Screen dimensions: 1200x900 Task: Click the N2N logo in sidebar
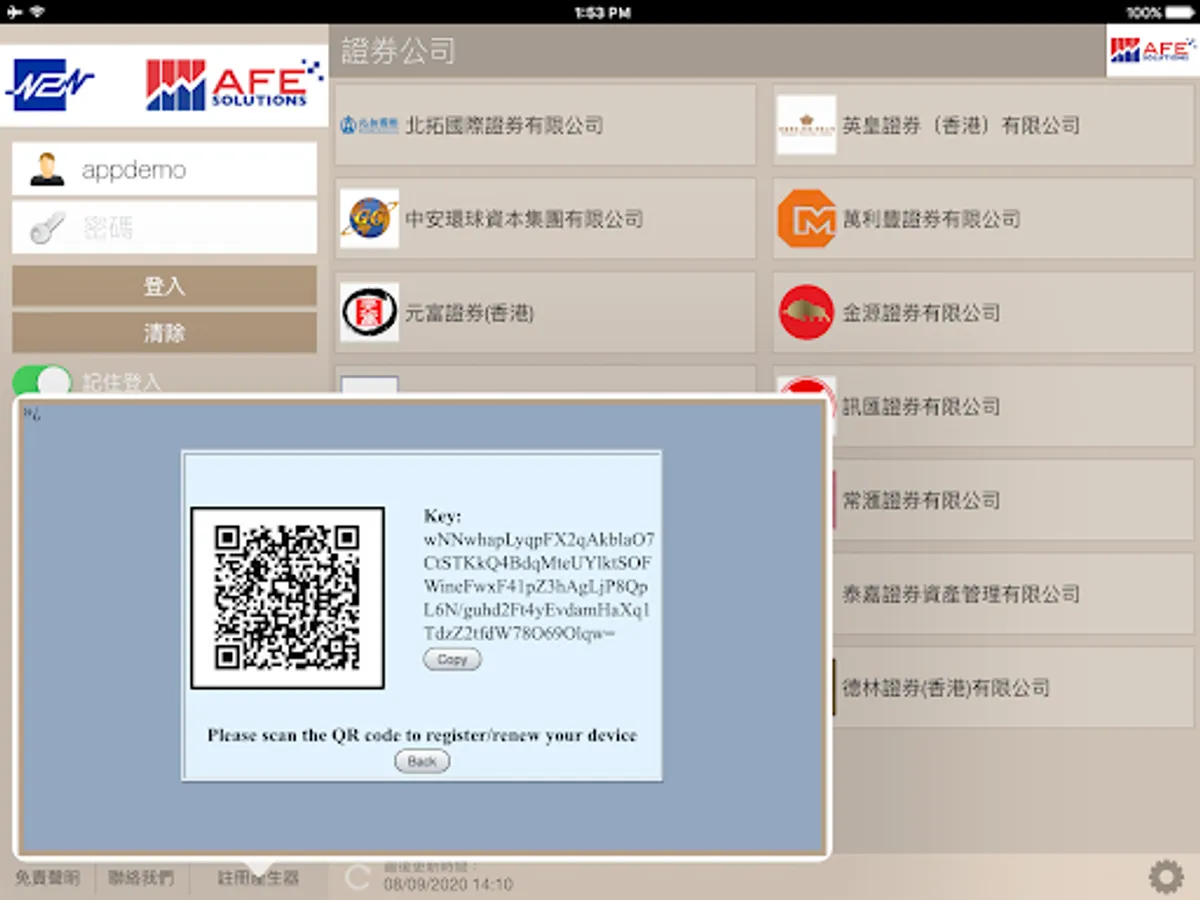click(x=50, y=84)
